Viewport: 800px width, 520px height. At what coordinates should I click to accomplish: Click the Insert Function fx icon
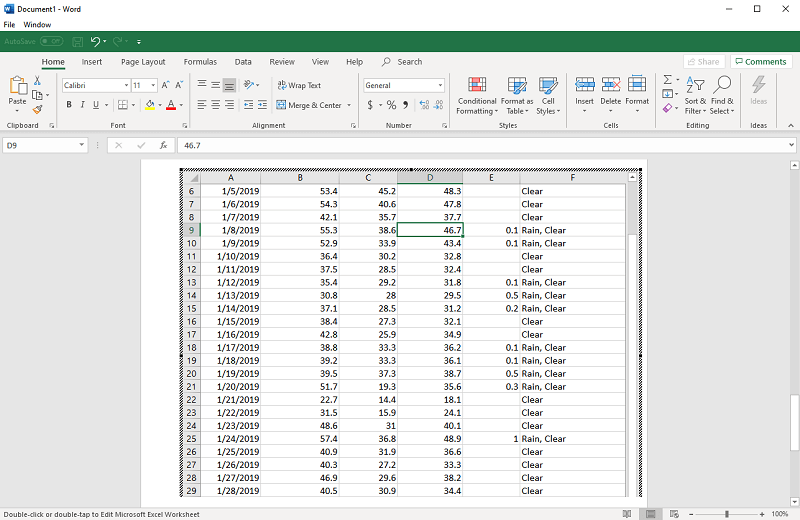coord(163,145)
